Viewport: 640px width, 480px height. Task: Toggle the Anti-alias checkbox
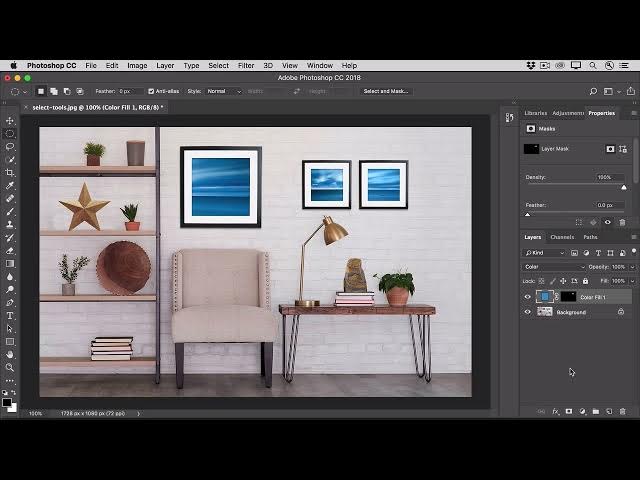point(151,91)
